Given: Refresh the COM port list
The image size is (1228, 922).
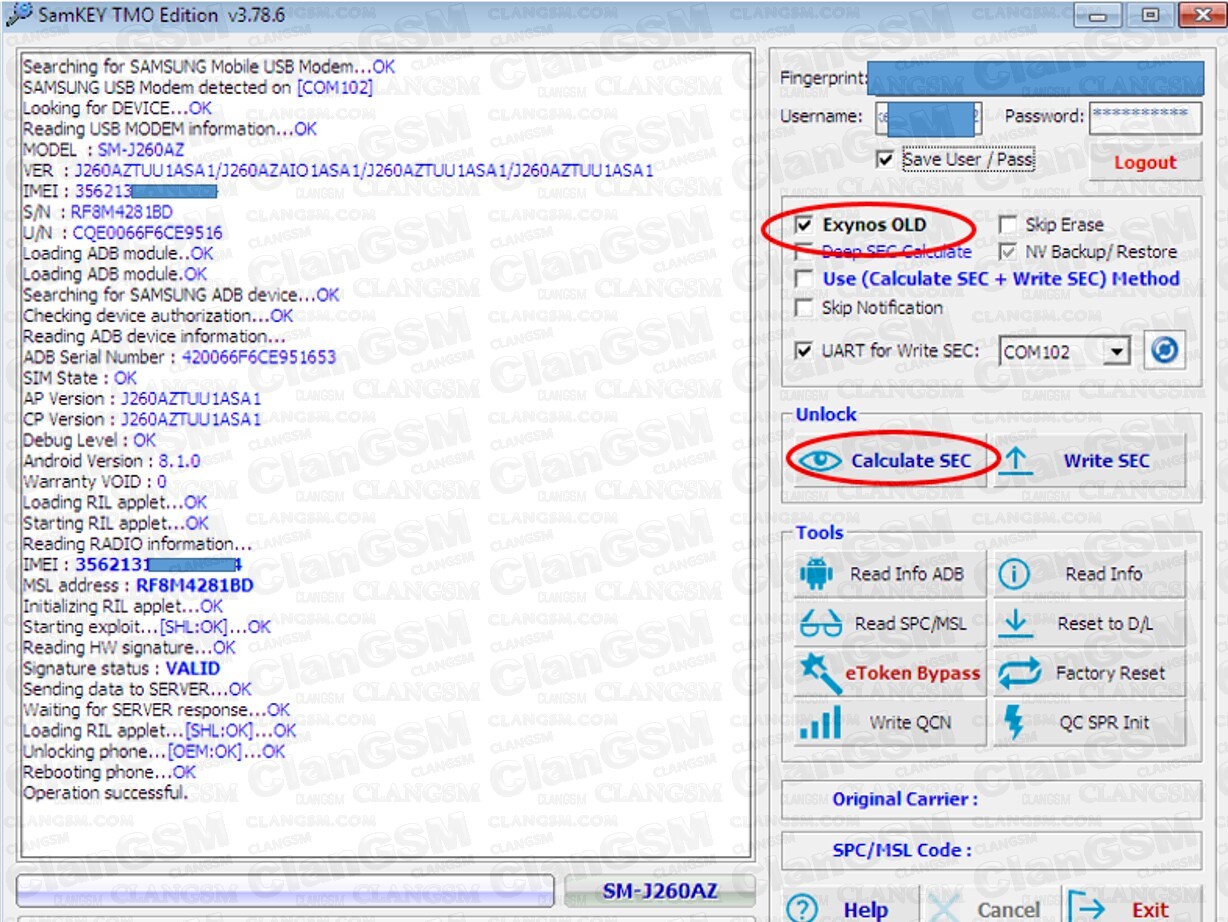Looking at the screenshot, I should coord(1164,351).
